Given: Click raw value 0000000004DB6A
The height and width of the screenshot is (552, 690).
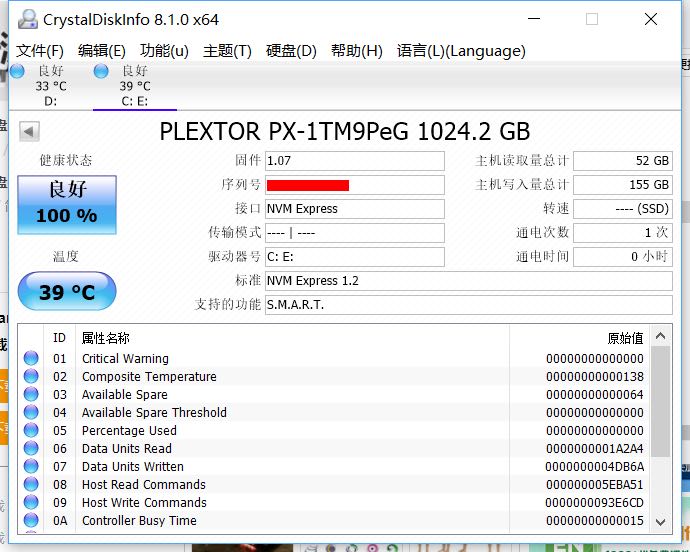Looking at the screenshot, I should tap(595, 467).
